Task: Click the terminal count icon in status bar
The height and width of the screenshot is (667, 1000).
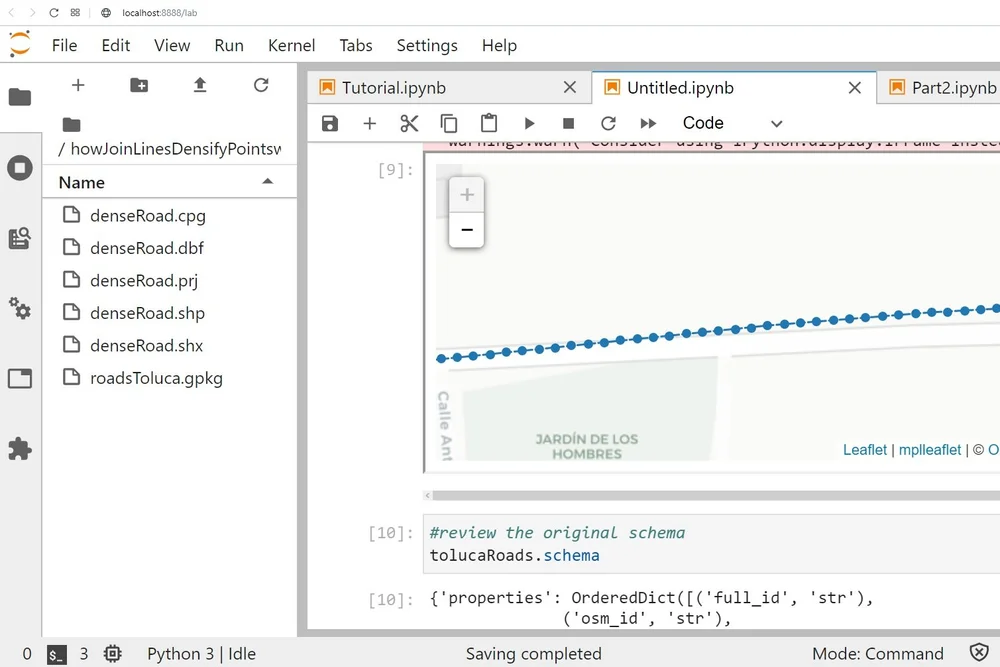Action: (x=56, y=654)
